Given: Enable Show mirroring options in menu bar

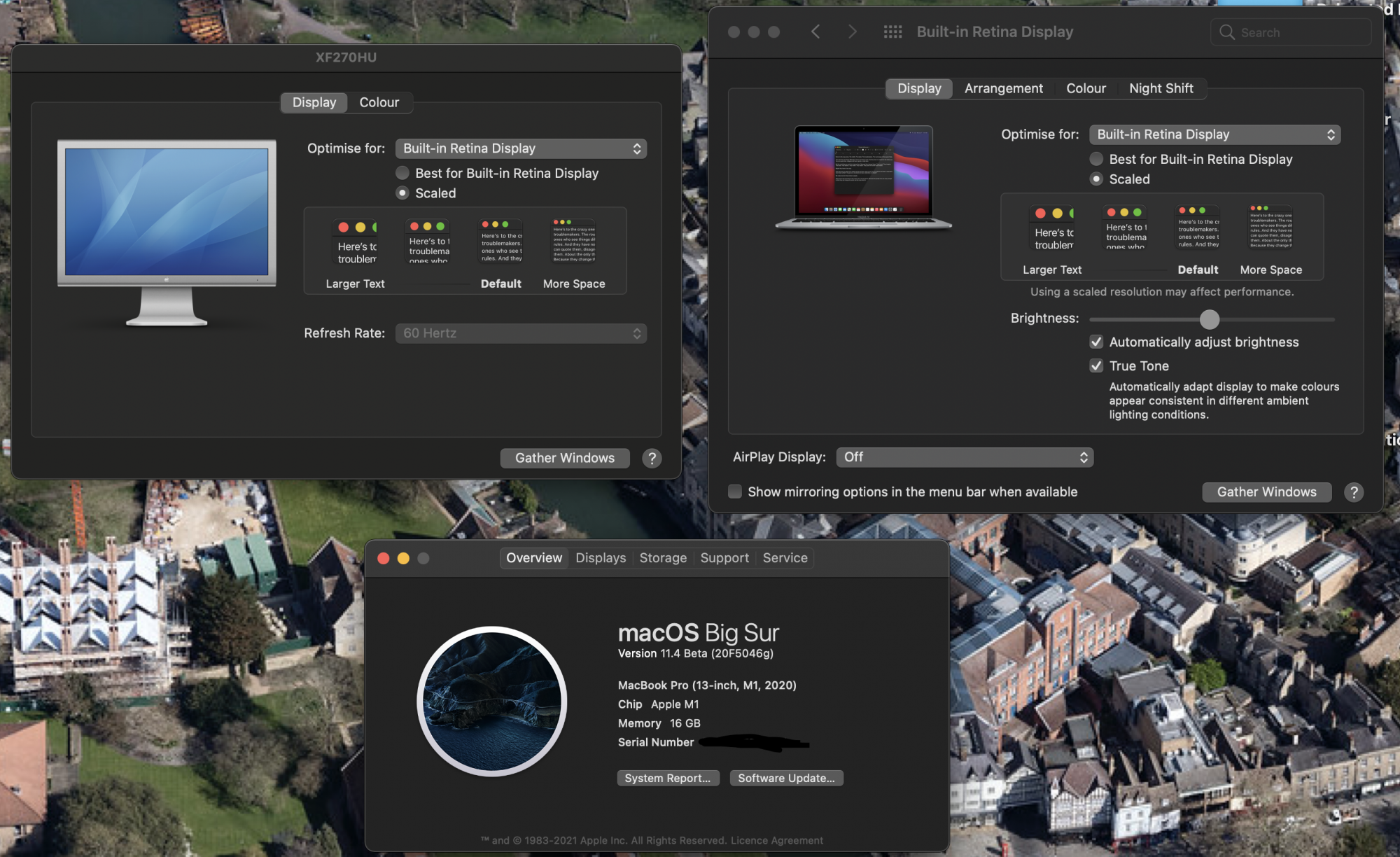Looking at the screenshot, I should [735, 492].
